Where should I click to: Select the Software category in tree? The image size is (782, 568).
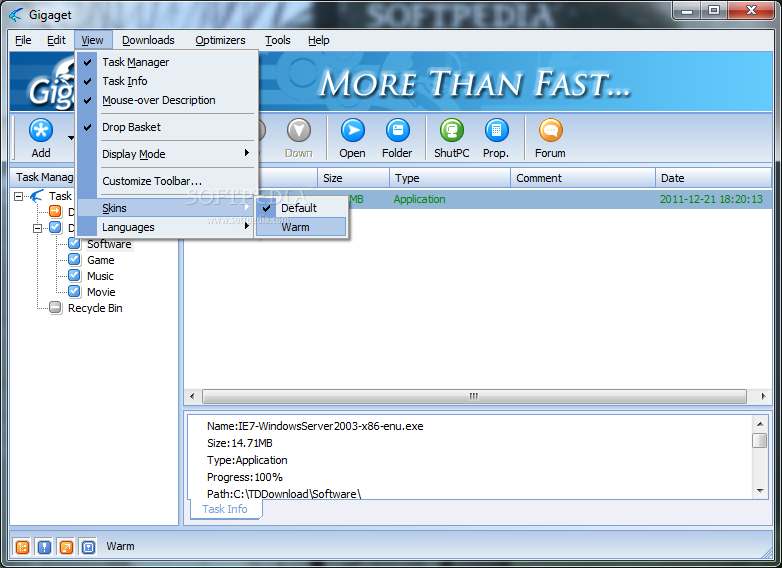109,244
